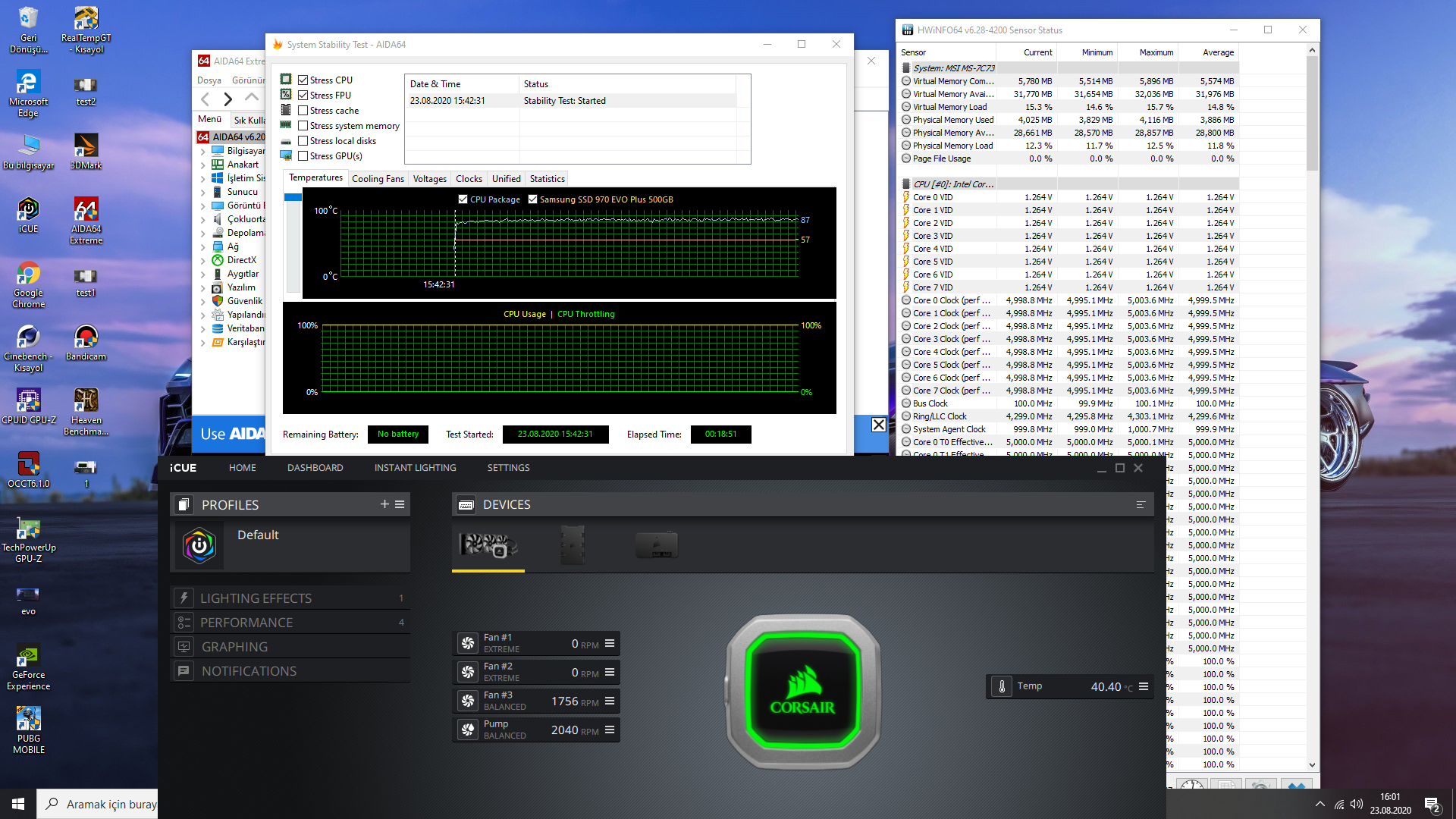Image resolution: width=1456 pixels, height=819 pixels.
Task: Enable Stress local disks checkbox
Action: coord(303,140)
